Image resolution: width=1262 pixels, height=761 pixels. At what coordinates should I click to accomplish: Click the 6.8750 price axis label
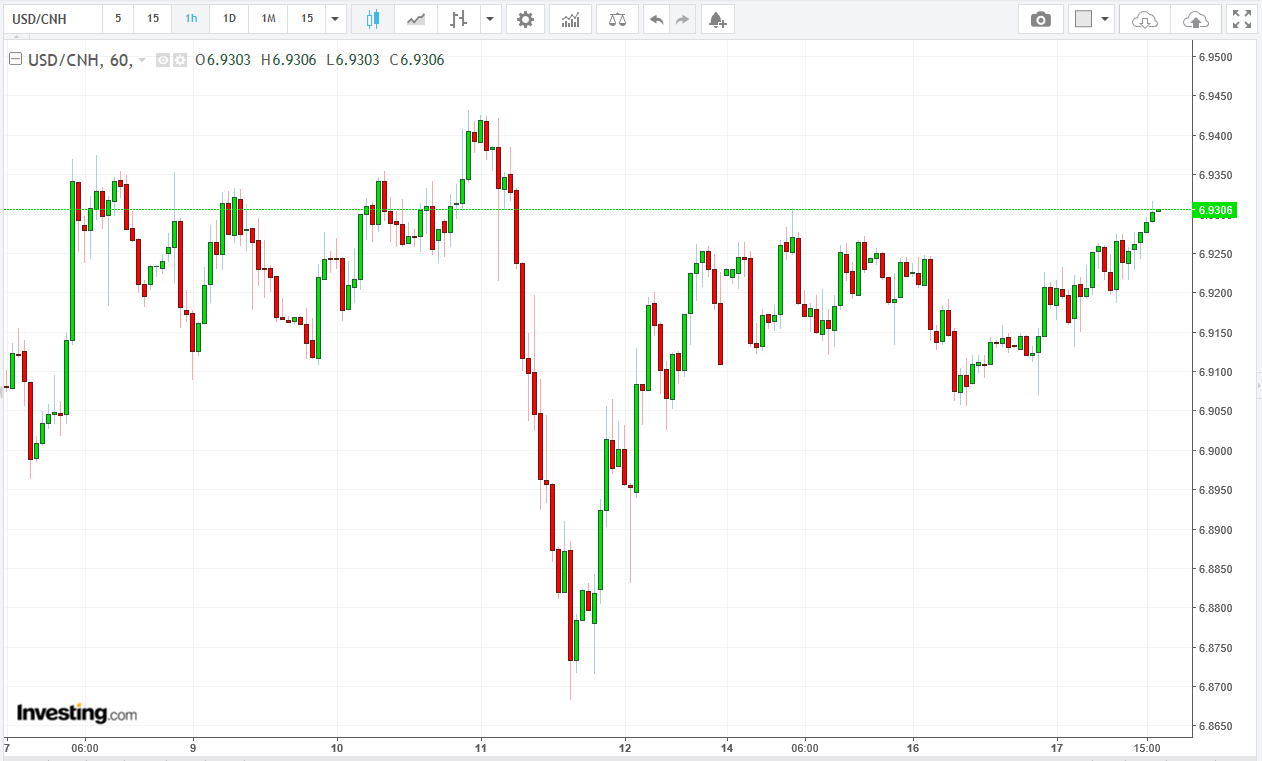coord(1216,648)
